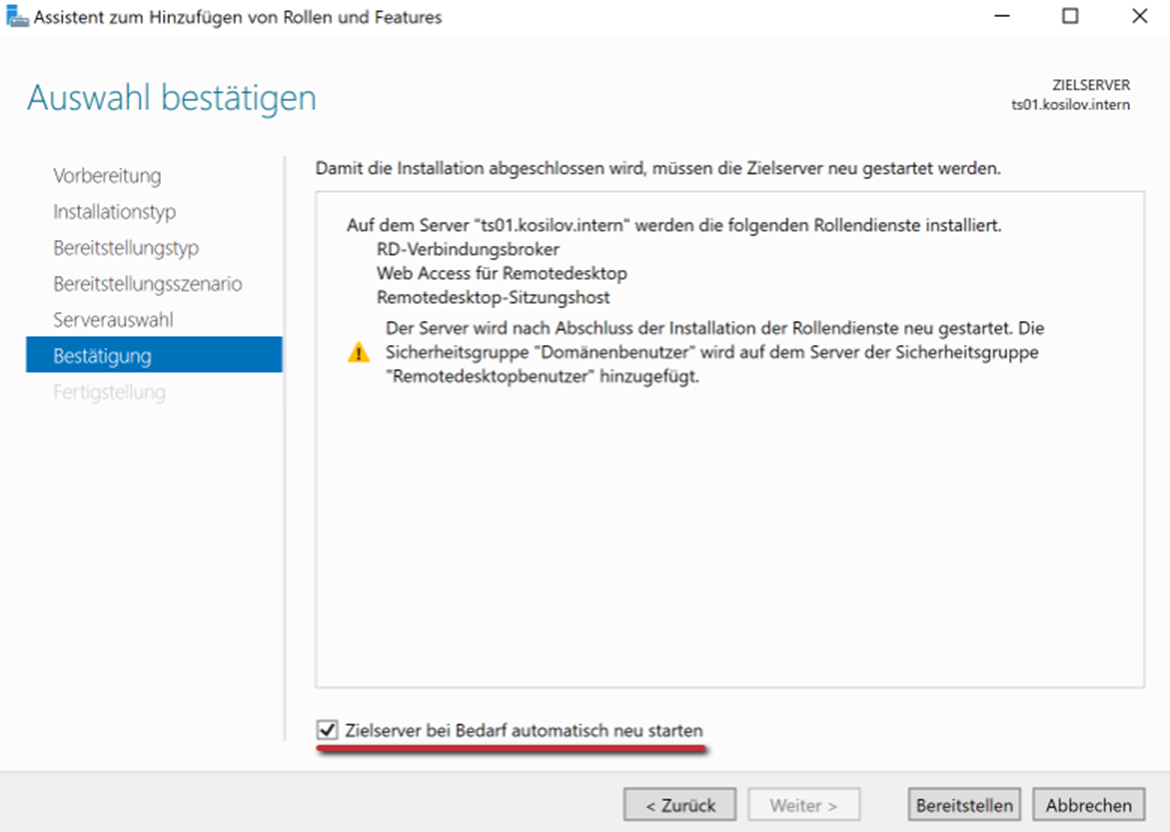Cancel the wizard via Abbrechen
The height and width of the screenshot is (832, 1170).
tap(1089, 805)
